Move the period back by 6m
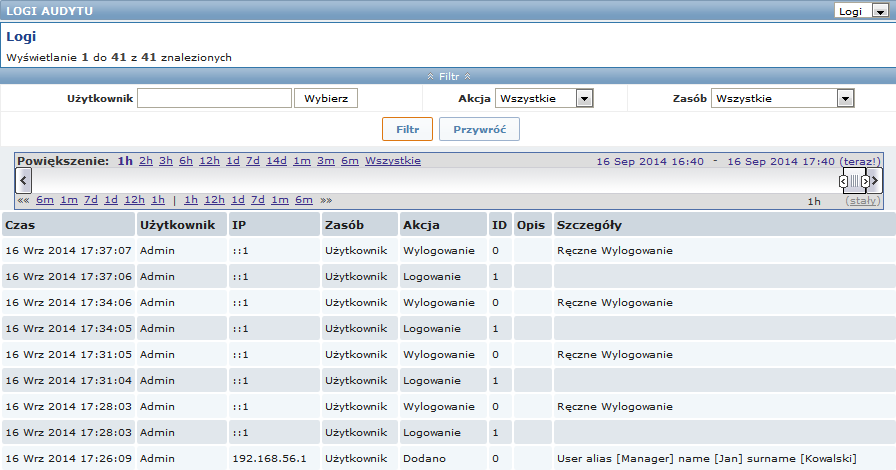 coord(45,200)
